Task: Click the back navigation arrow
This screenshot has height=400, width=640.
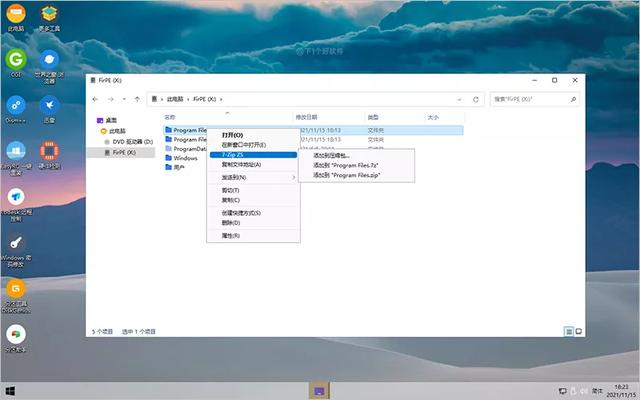Action: [96, 99]
